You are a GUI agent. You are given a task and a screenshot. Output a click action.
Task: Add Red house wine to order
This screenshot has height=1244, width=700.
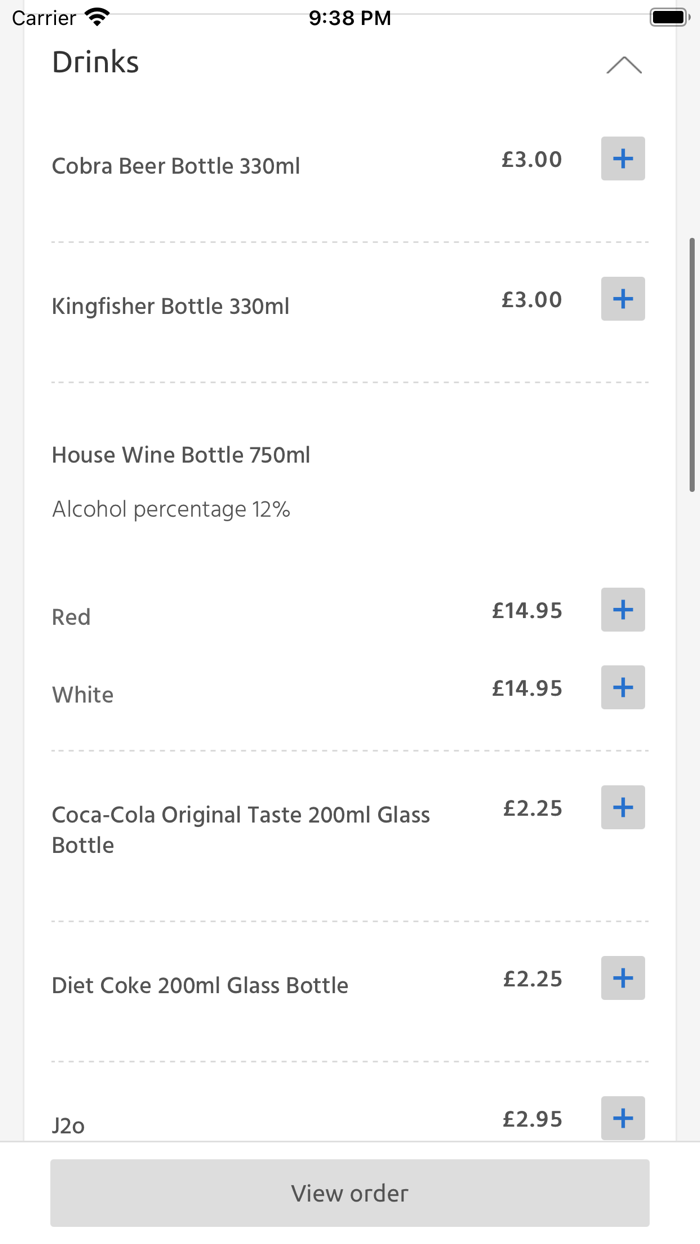622,610
